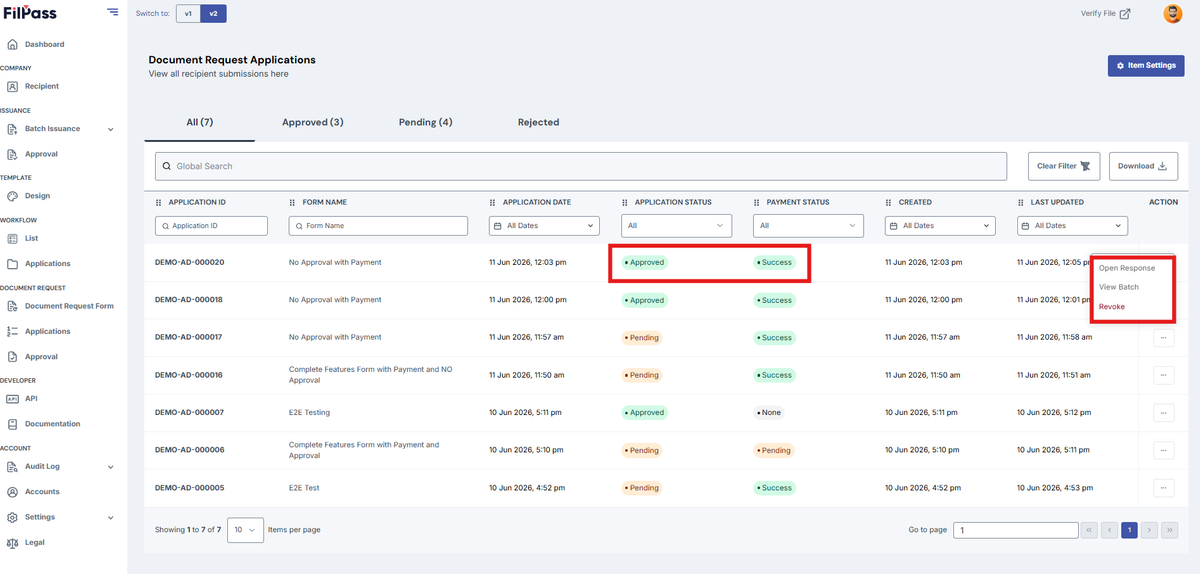Screen dimensions: 1200x574
Task: Open the Dashboard home icon
Action: coord(12,44)
